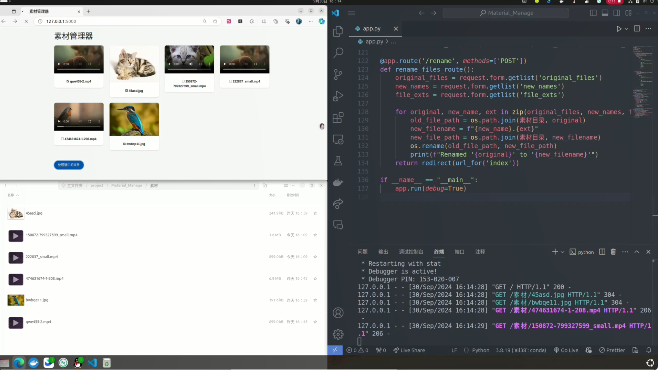Click the Prettier status bar item
This screenshot has height=370, width=659.
pos(612,350)
